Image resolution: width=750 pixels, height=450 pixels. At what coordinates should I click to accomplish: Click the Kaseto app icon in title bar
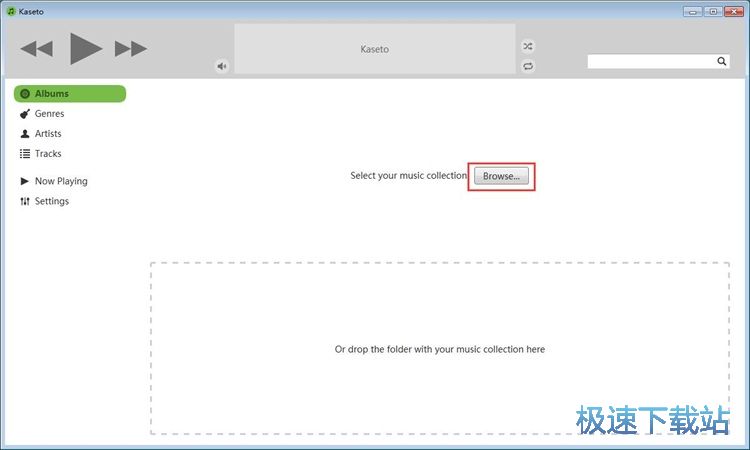click(11, 11)
